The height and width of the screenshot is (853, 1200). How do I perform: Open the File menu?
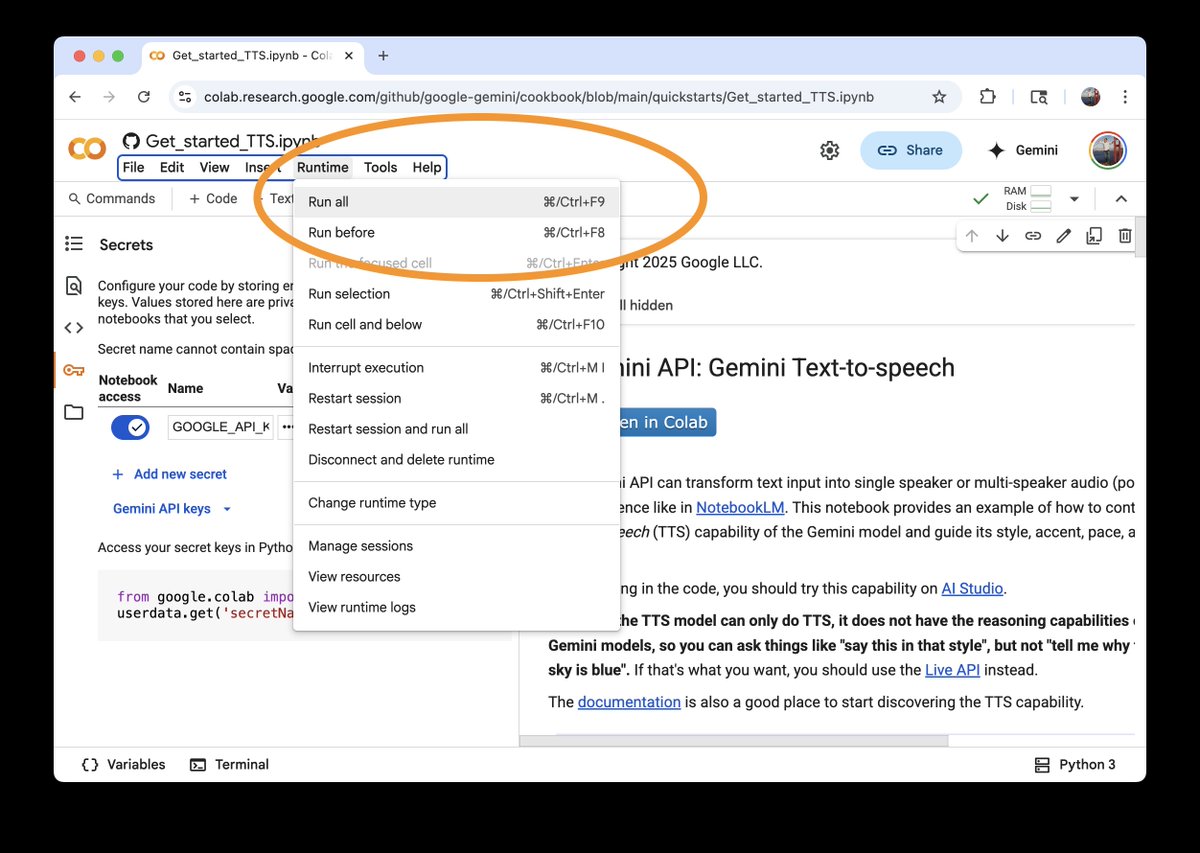(x=133, y=167)
